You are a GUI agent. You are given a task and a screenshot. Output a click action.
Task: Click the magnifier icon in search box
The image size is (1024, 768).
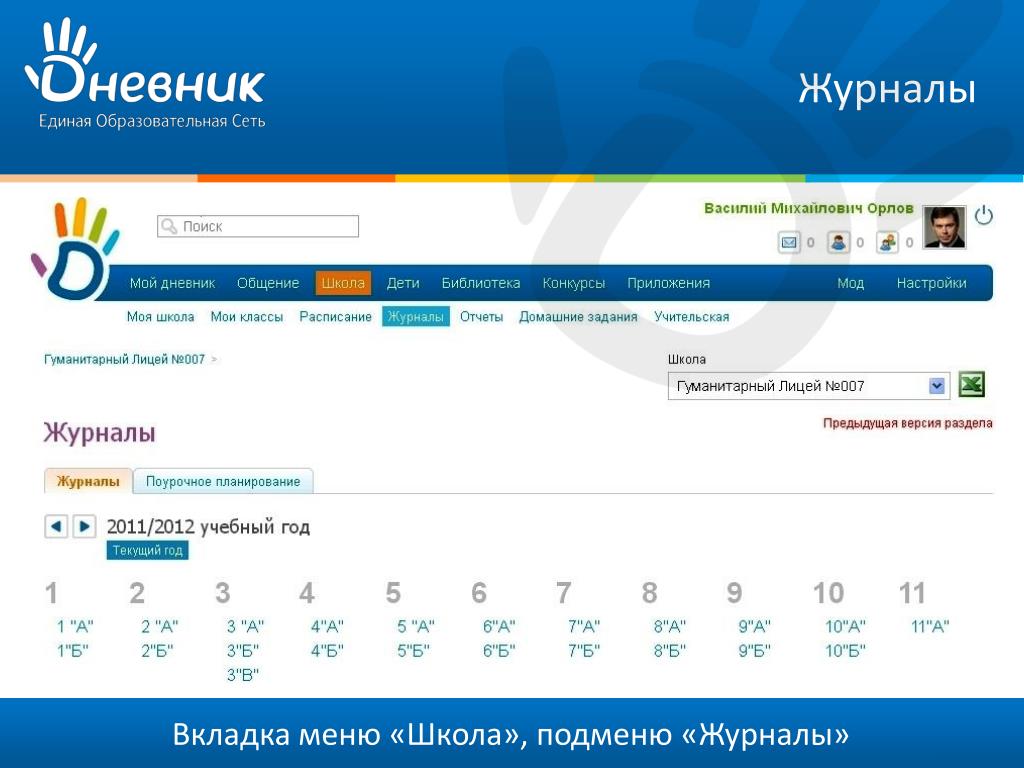[168, 226]
